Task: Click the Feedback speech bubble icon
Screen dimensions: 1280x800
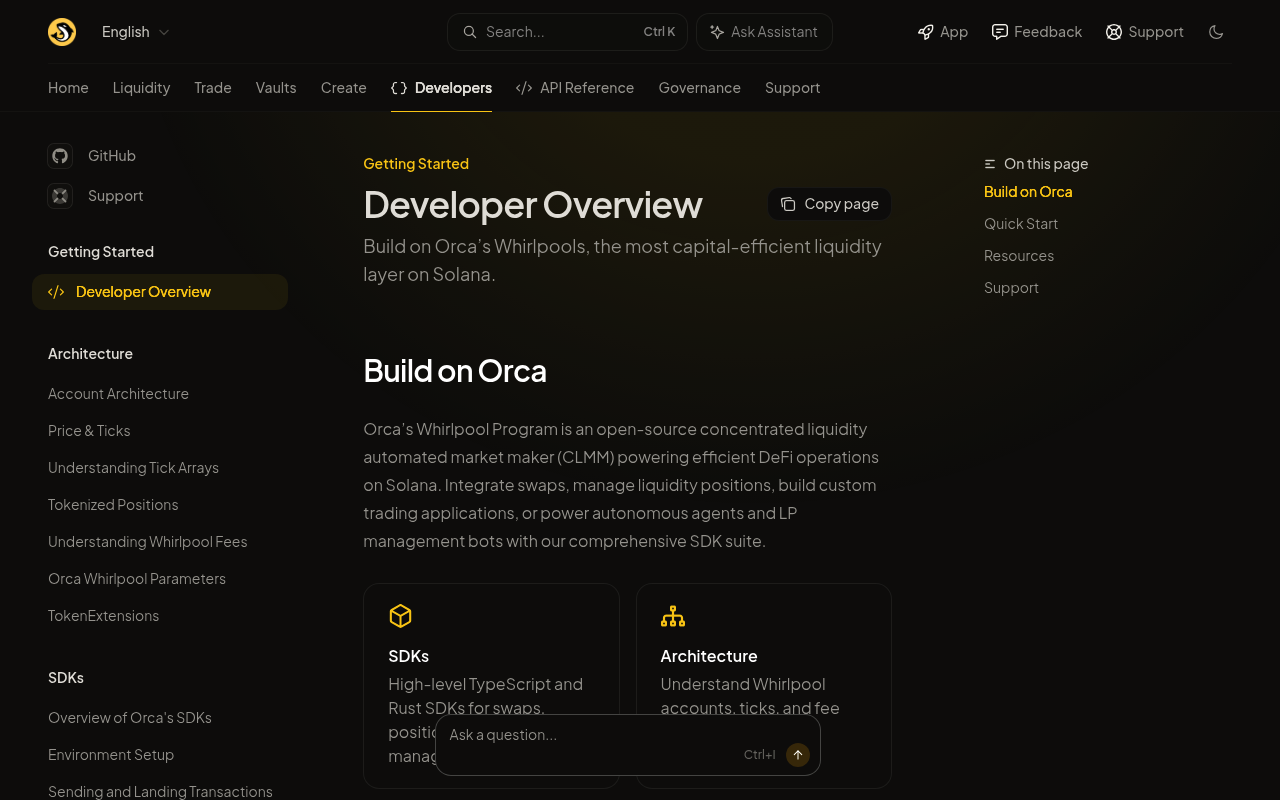Action: pos(1000,32)
